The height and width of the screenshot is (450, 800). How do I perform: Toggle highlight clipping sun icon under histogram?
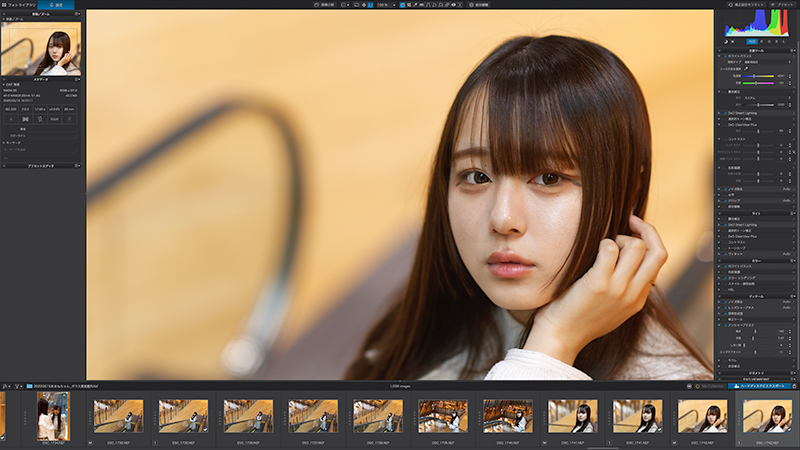tap(733, 42)
